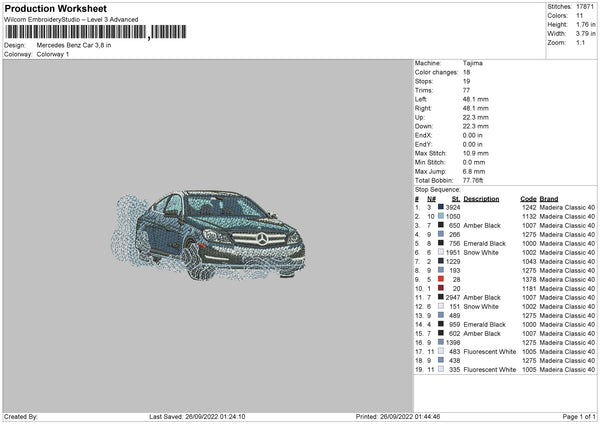Click 'Fluorescent White' in stop 19 row

point(489,370)
